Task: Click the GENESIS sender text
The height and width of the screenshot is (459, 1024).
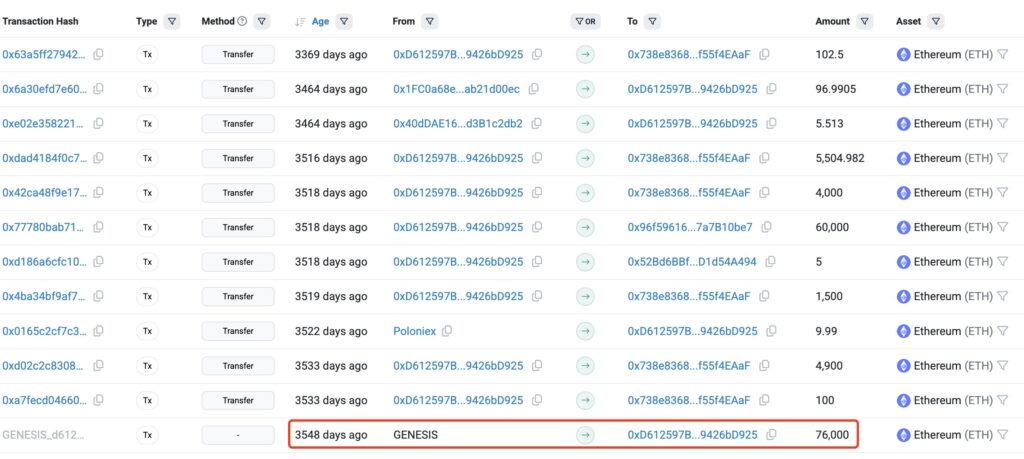Action: (415, 435)
